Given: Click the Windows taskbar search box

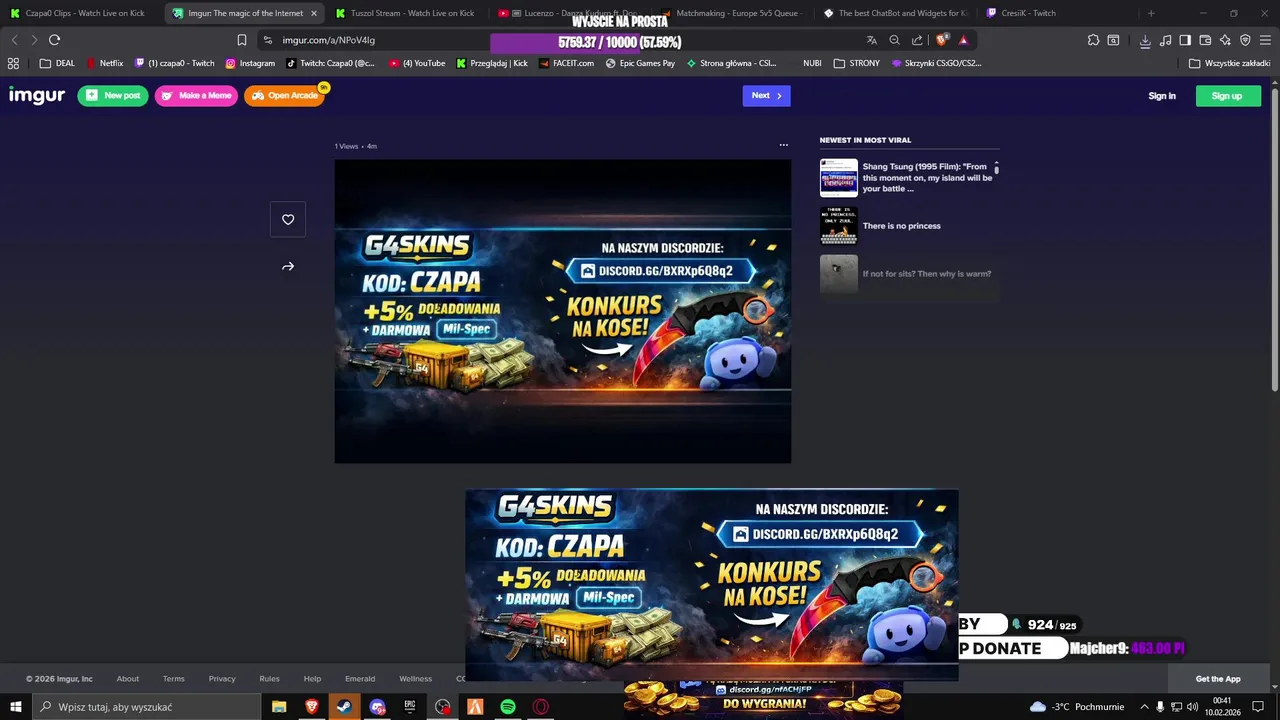Looking at the screenshot, I should tap(147, 707).
